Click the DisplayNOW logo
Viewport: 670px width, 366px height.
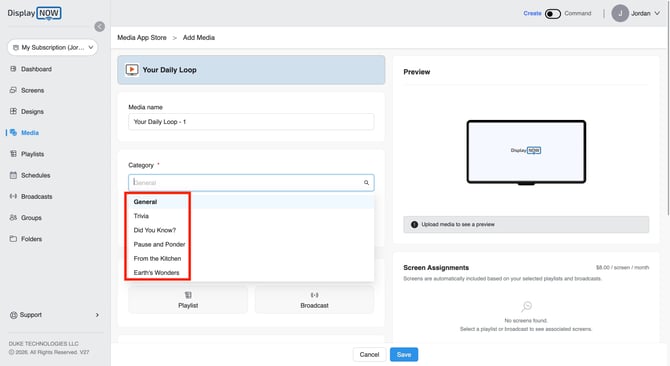point(34,13)
